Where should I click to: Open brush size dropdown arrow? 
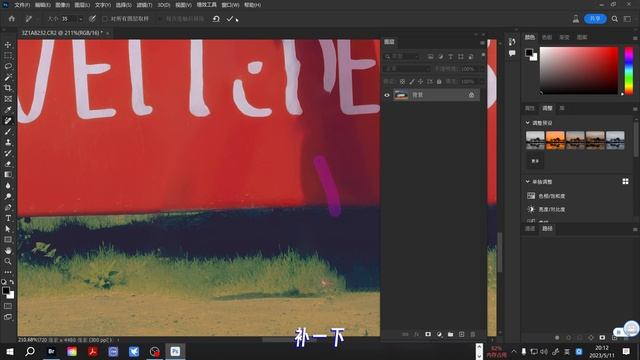(x=80, y=19)
